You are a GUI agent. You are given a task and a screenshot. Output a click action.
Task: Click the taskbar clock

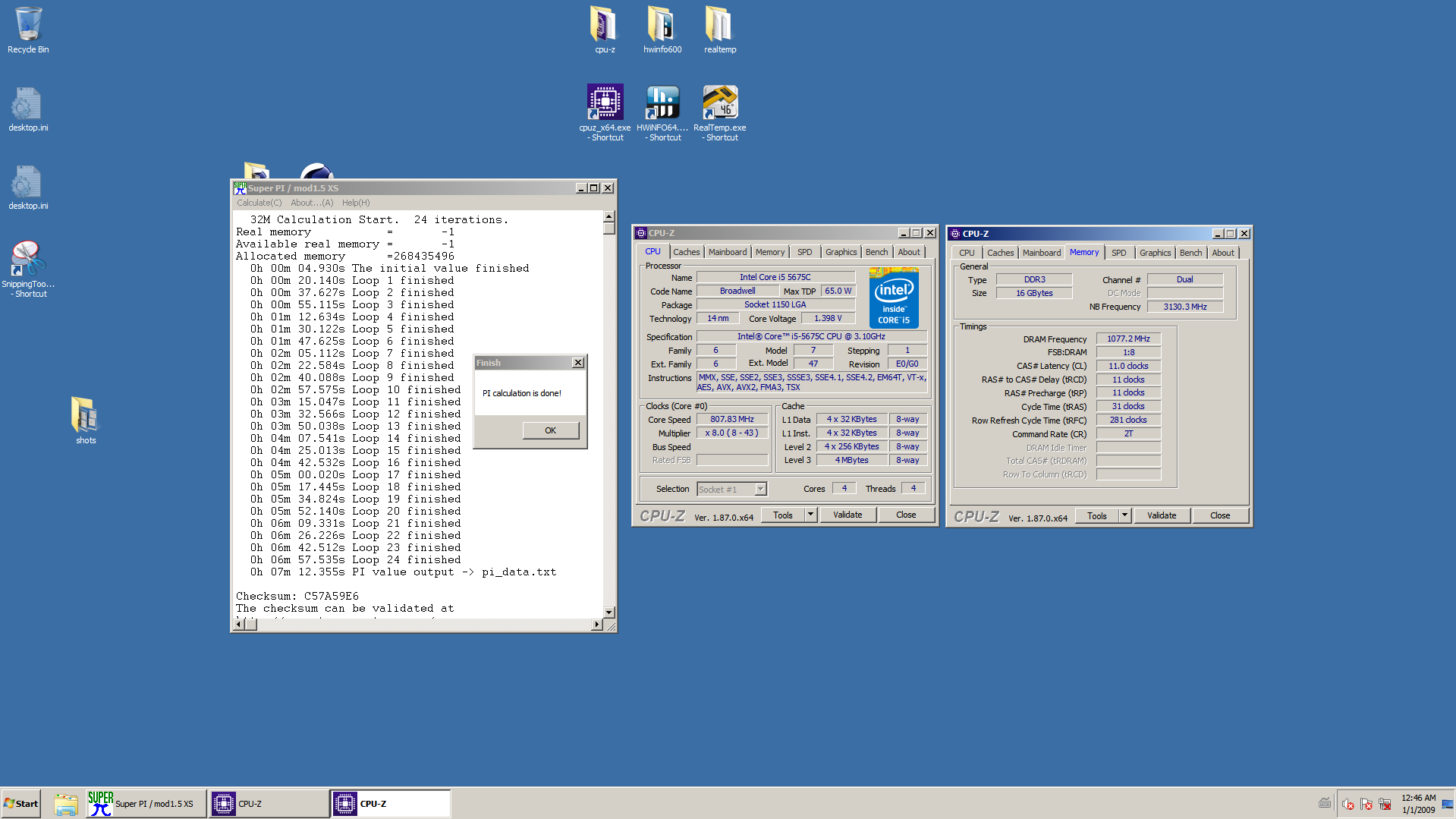pyautogui.click(x=1419, y=804)
